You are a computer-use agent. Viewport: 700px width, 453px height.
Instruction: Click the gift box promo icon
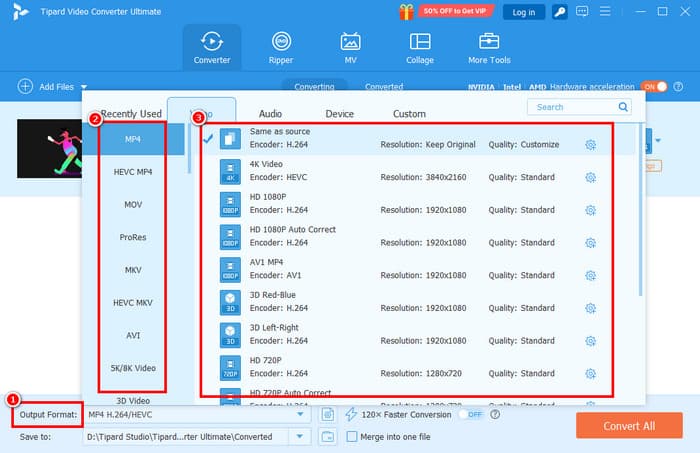coord(406,12)
